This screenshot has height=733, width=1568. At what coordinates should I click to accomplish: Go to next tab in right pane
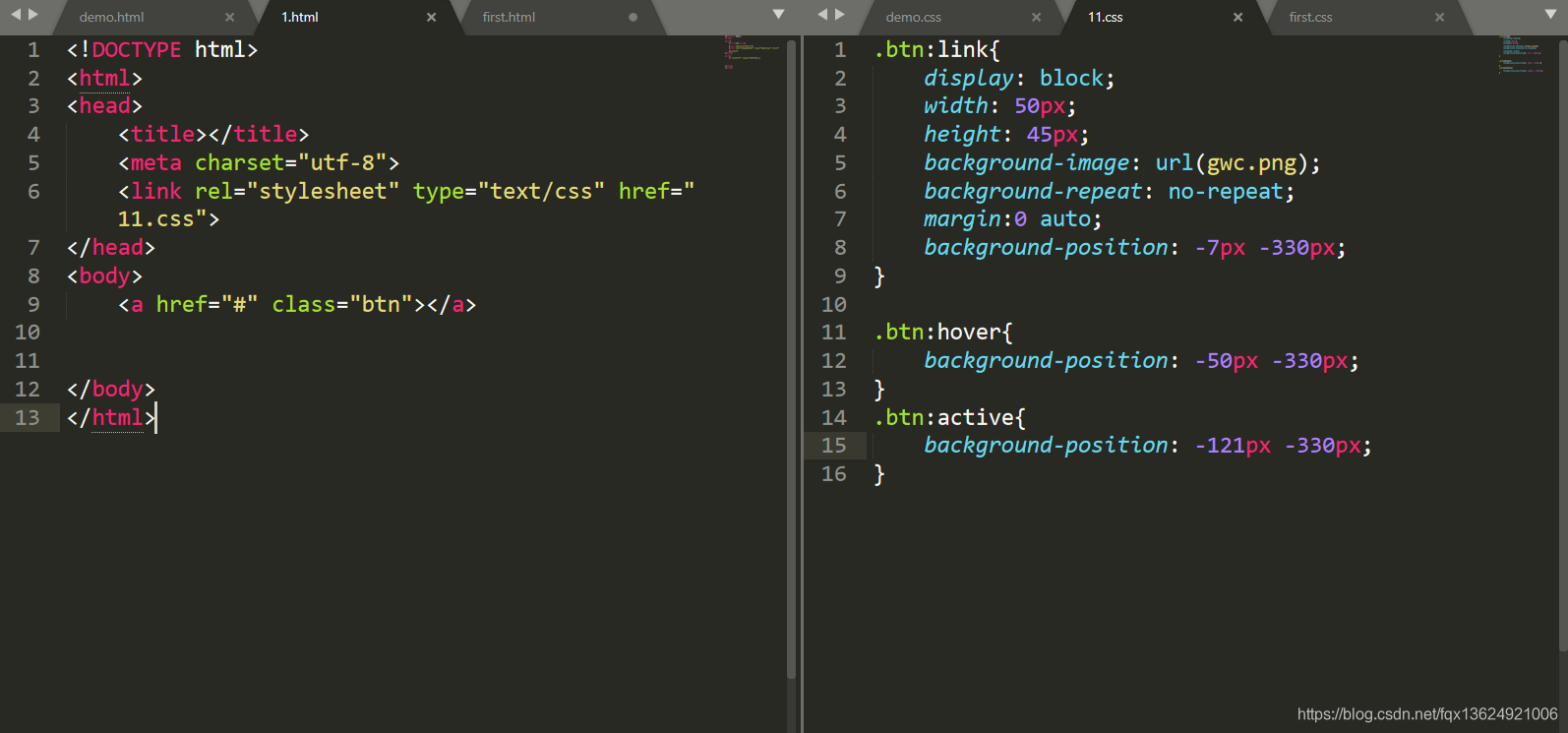pos(840,15)
